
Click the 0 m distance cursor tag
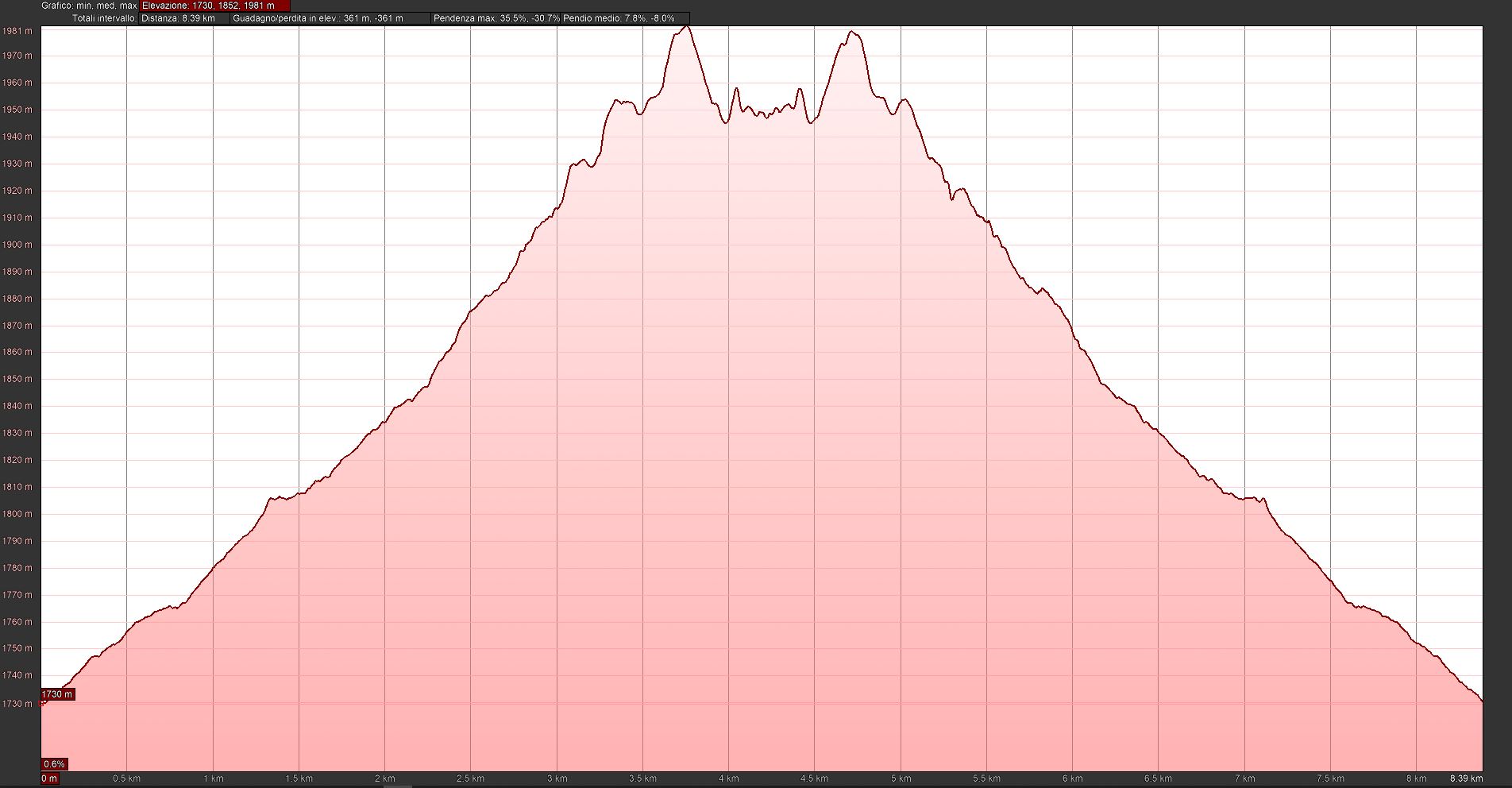pyautogui.click(x=49, y=778)
